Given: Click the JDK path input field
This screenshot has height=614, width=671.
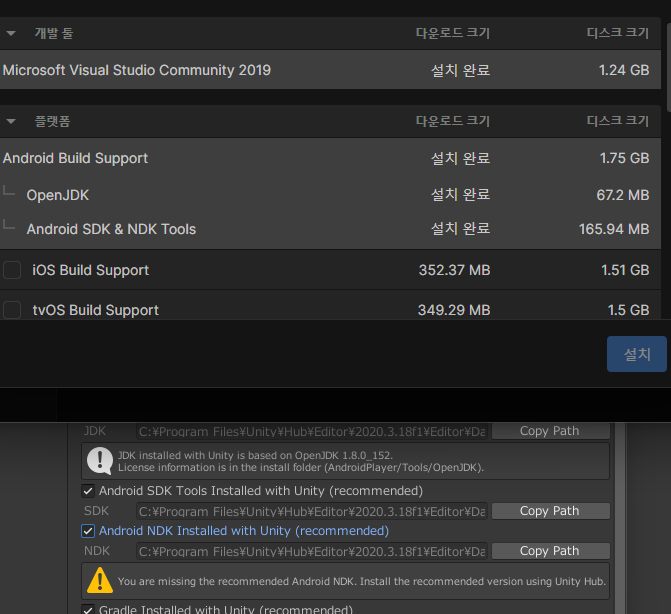Looking at the screenshot, I should click(312, 431).
